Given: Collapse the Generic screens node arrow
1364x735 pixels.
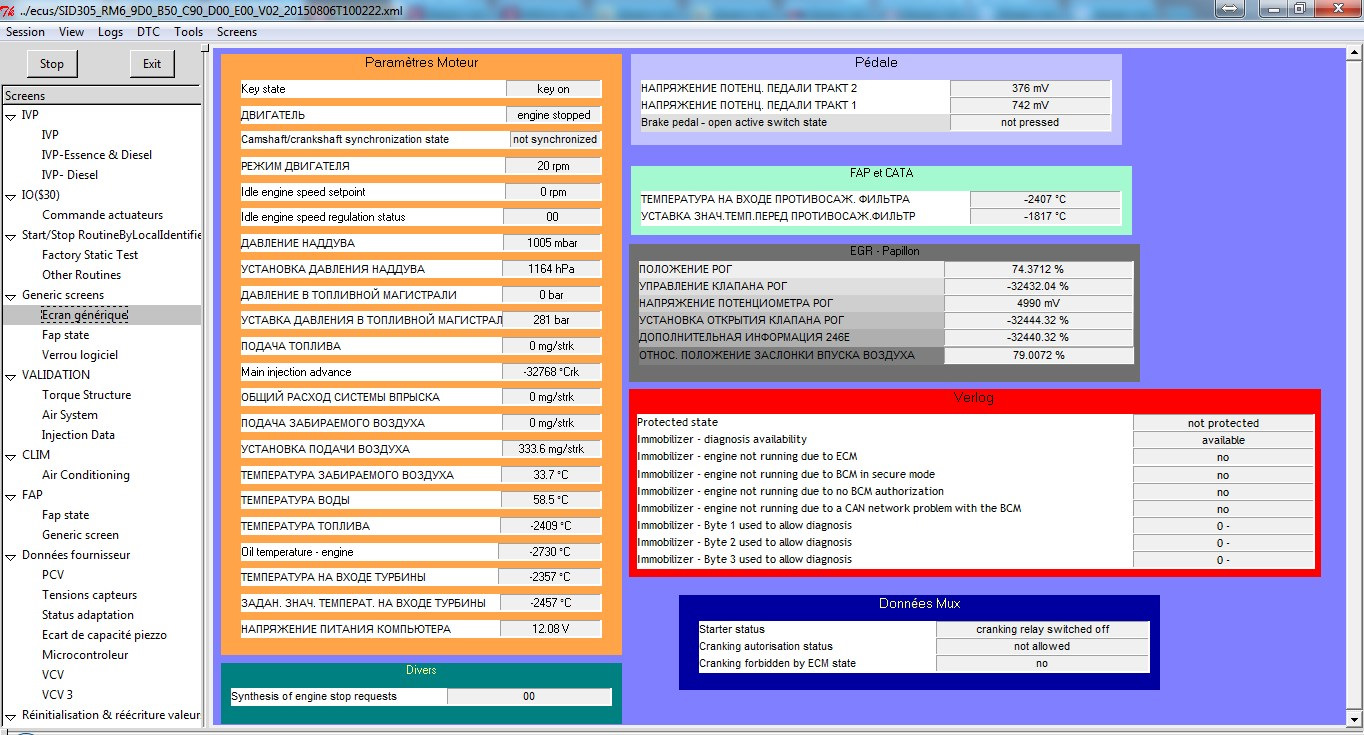Looking at the screenshot, I should point(10,295).
